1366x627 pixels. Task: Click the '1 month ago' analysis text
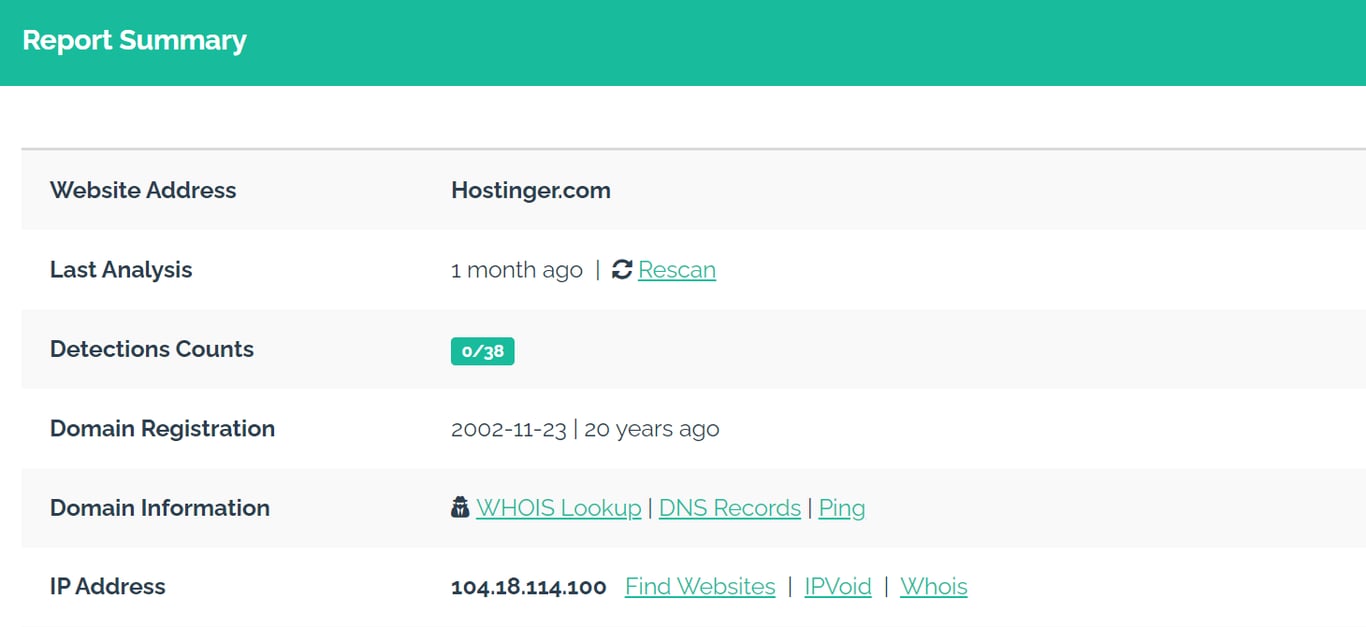pyautogui.click(x=517, y=269)
